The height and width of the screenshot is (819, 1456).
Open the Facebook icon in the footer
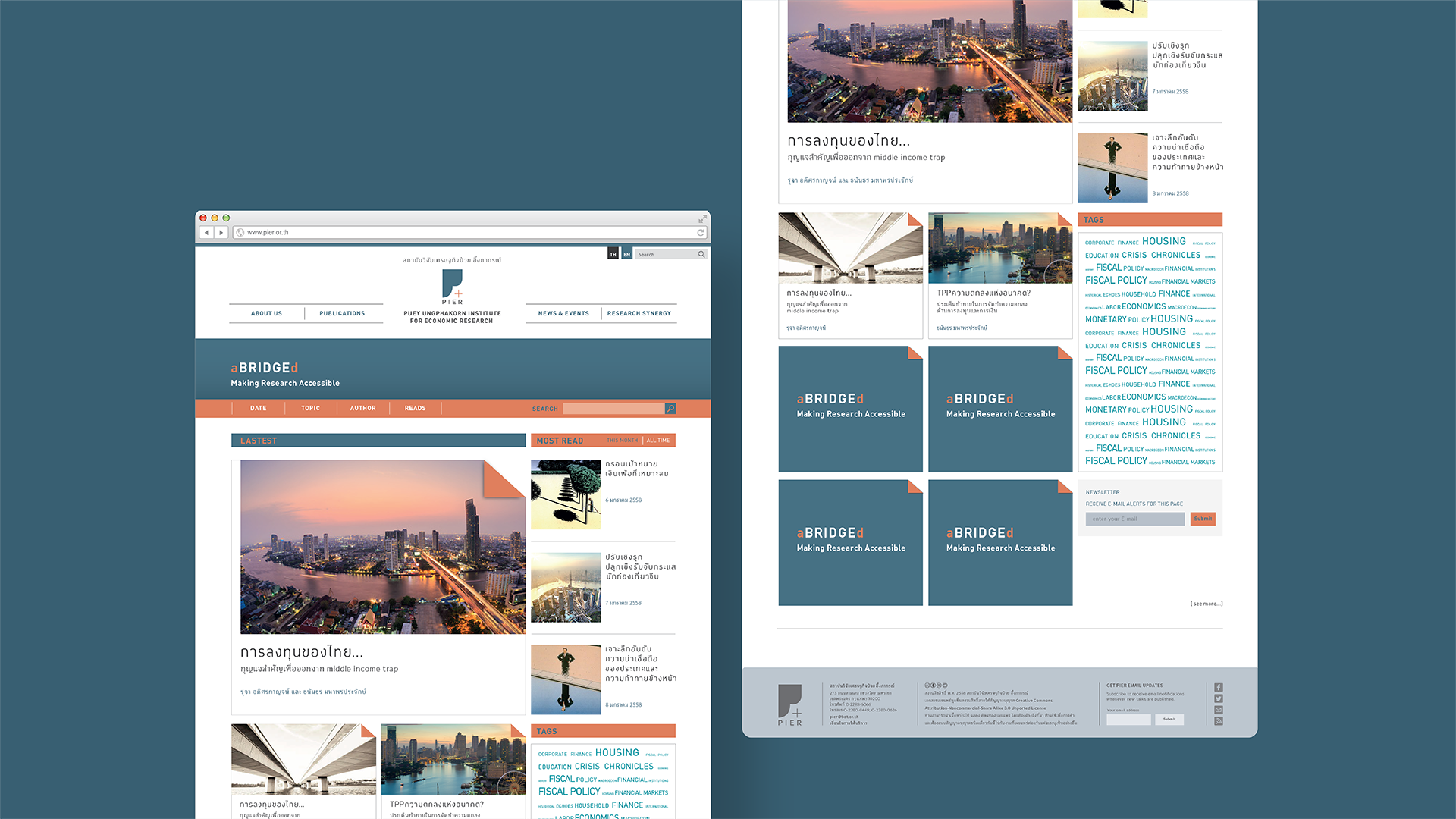(1218, 688)
